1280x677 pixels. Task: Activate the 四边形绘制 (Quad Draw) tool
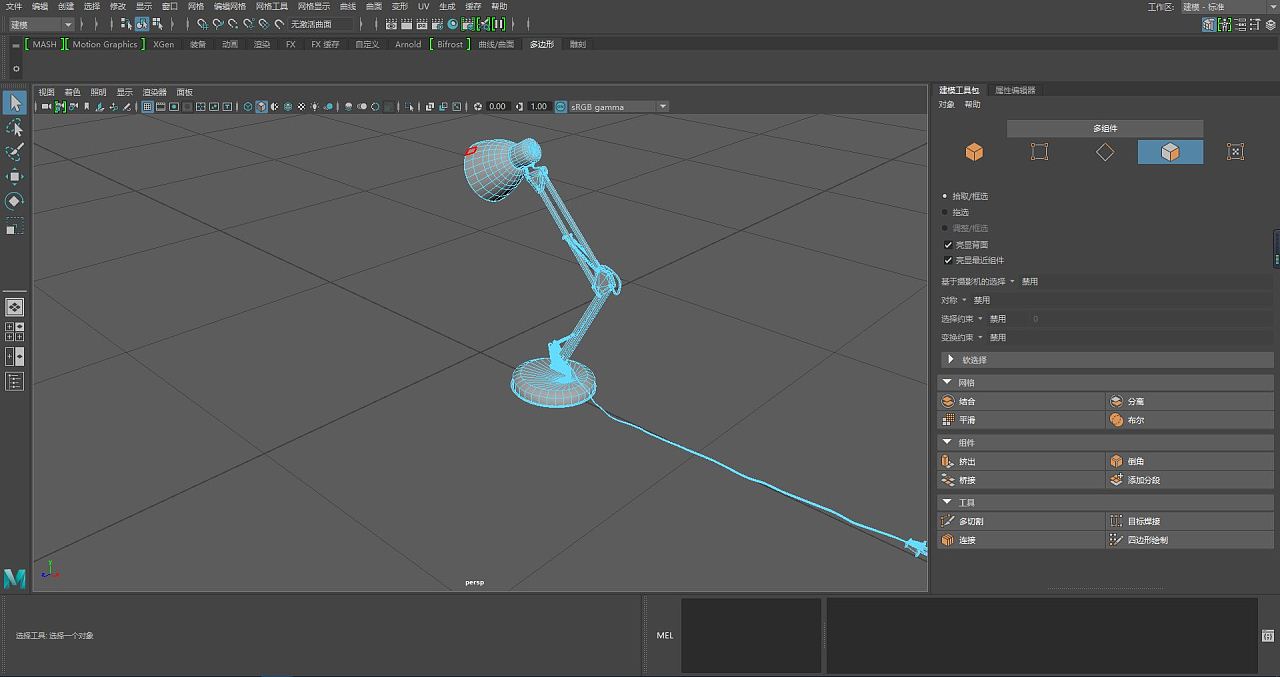click(1191, 540)
